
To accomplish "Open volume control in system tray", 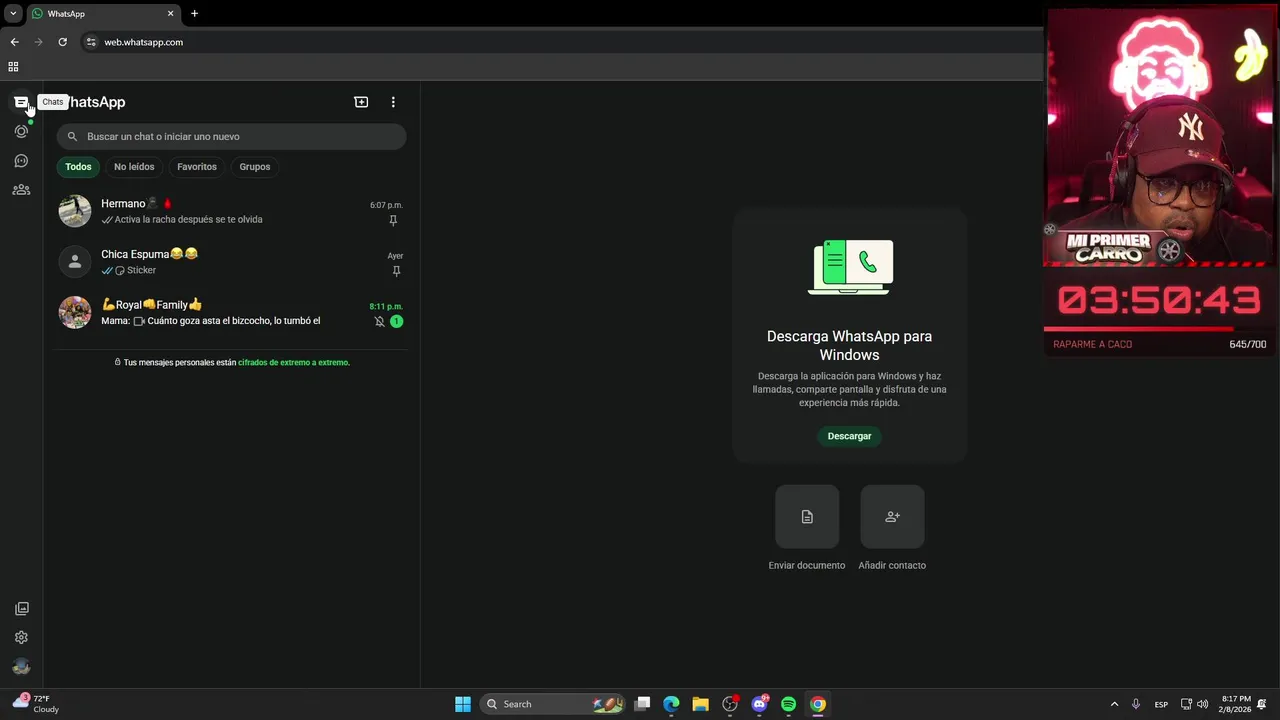I will pyautogui.click(x=1202, y=704).
